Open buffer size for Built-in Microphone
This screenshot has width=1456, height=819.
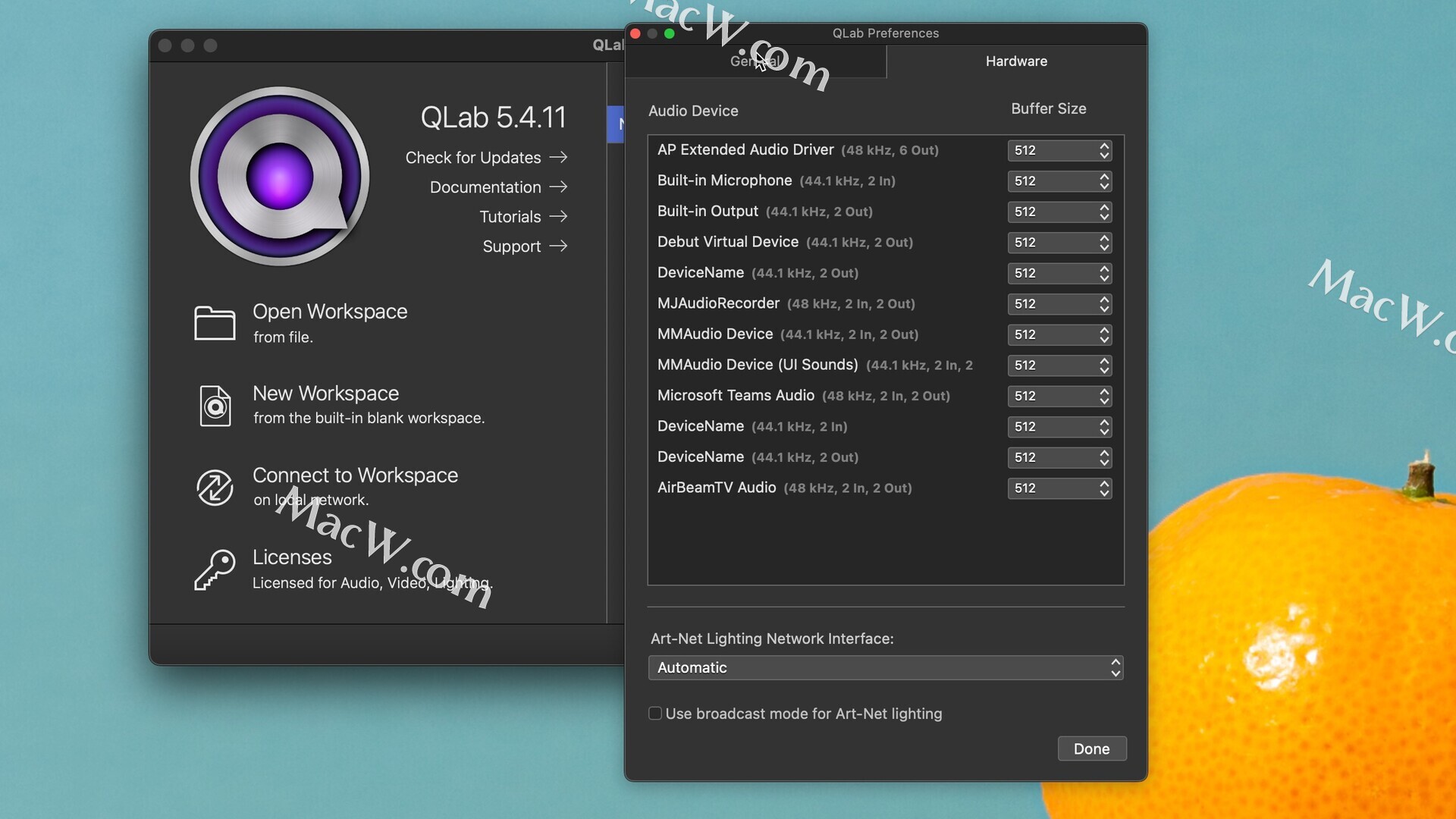point(1059,181)
